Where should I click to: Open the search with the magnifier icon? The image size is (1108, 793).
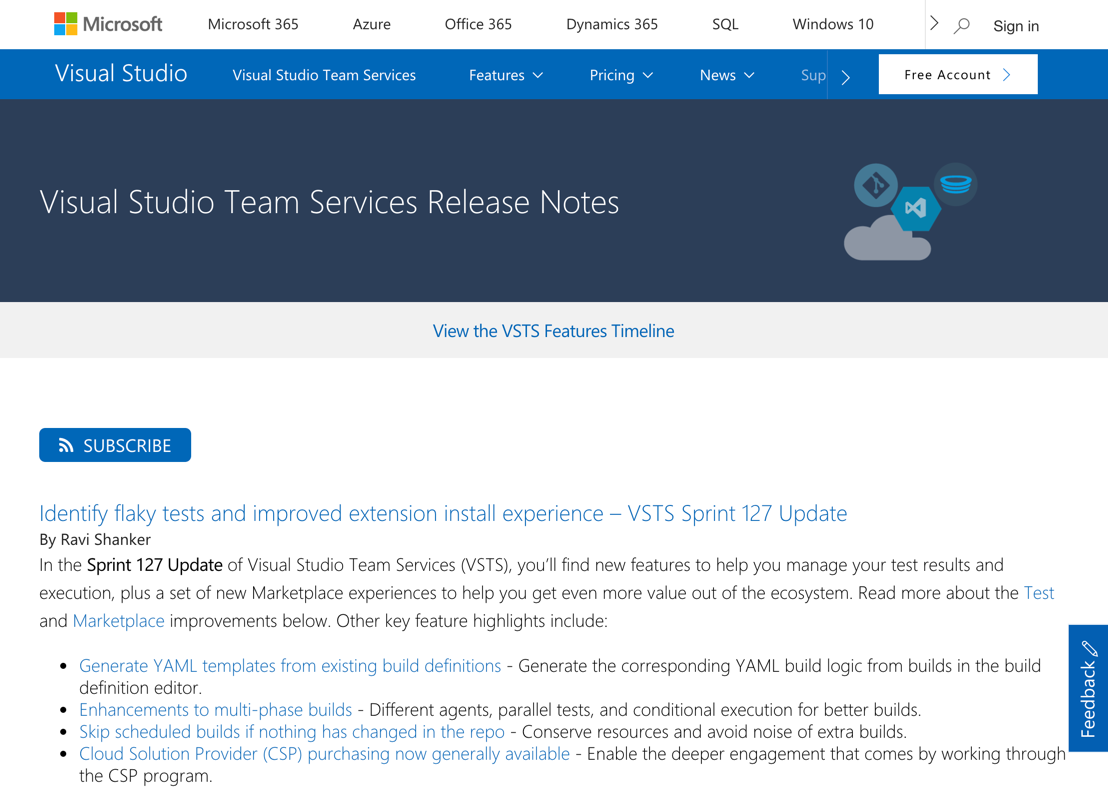click(x=961, y=25)
